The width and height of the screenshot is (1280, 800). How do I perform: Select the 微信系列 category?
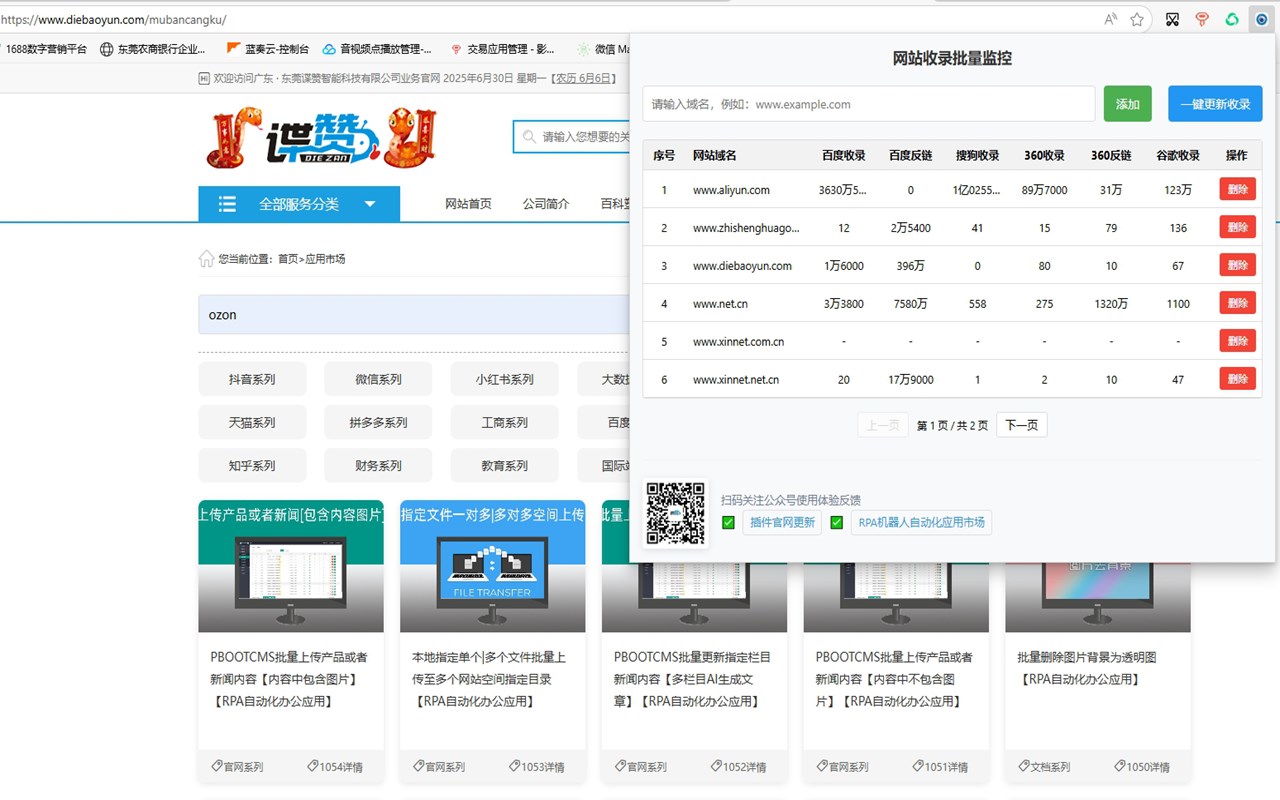coord(378,379)
